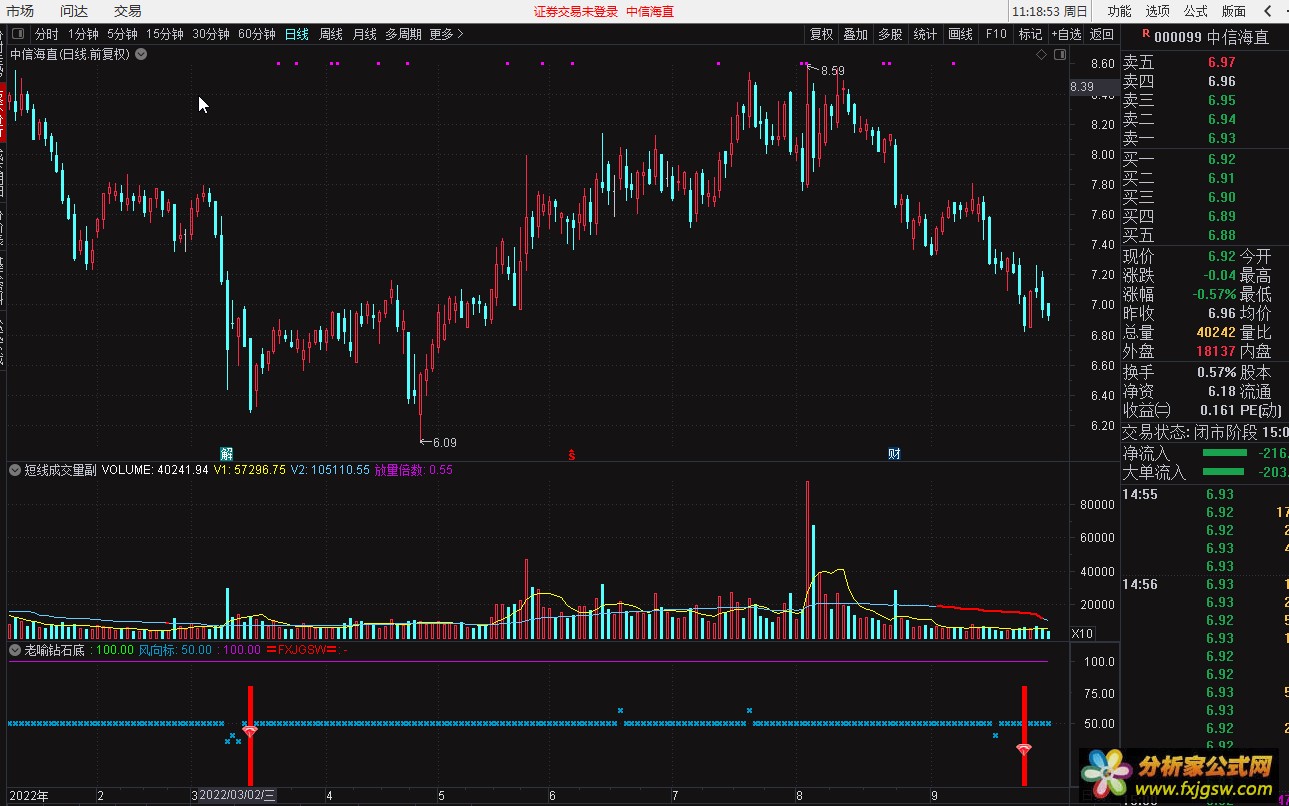The width and height of the screenshot is (1289, 806).
Task: Click the 买一 price 6.92
Action: (x=1221, y=159)
